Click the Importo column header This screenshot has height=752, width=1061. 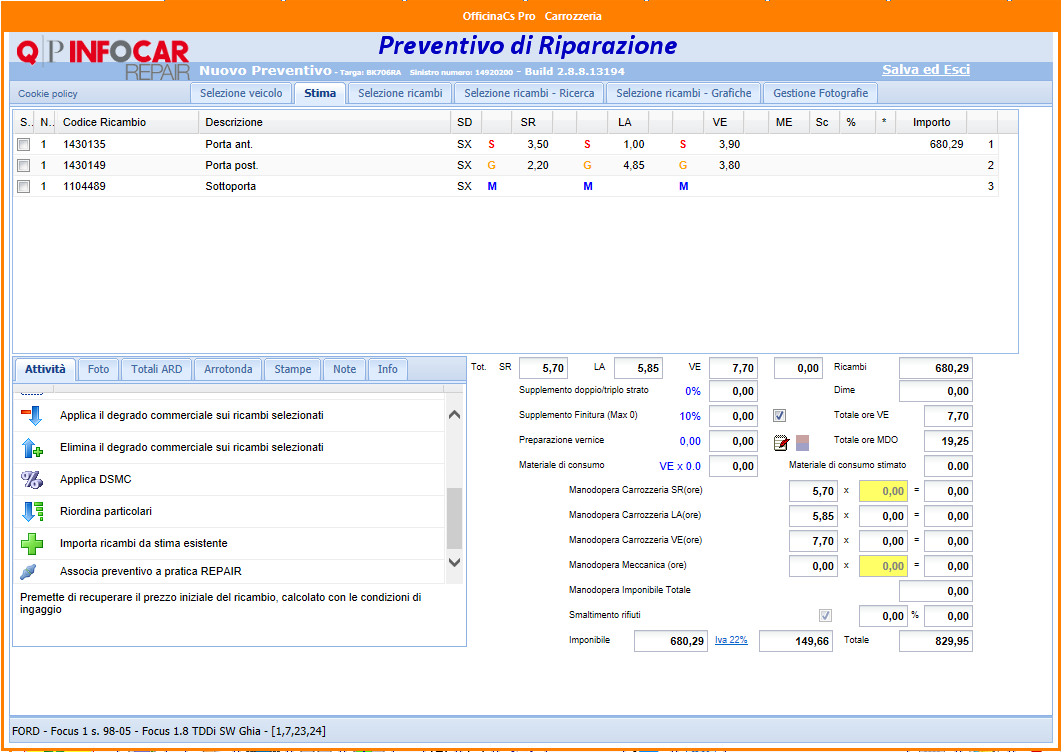(x=931, y=123)
